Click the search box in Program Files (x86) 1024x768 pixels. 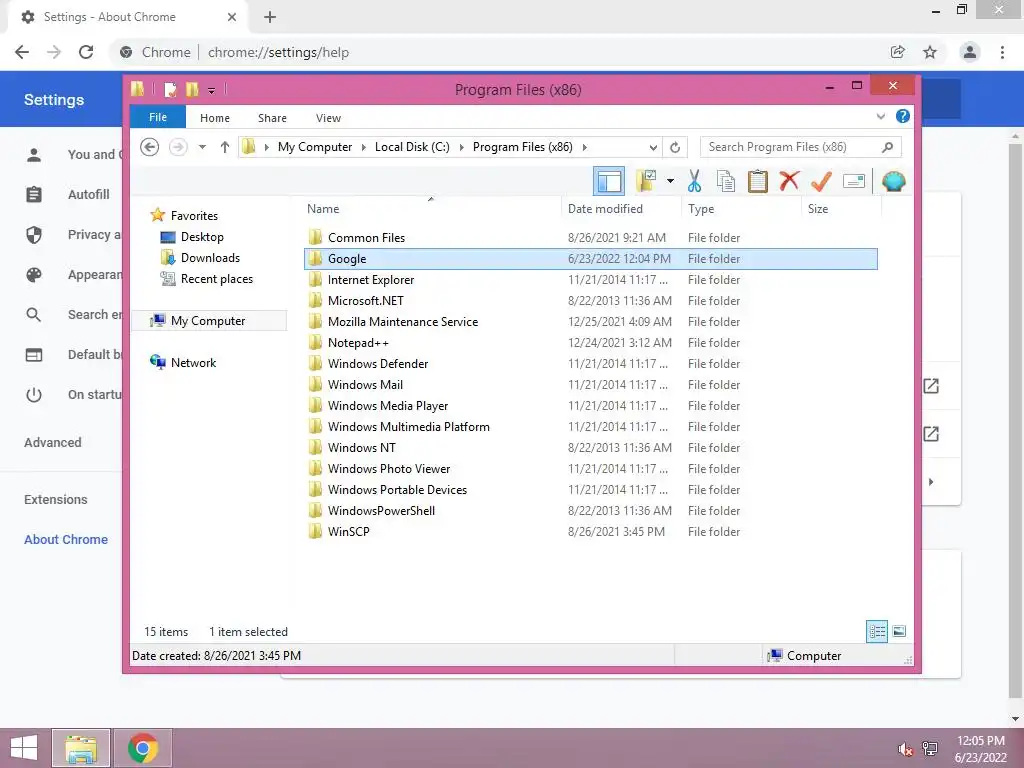pos(800,147)
